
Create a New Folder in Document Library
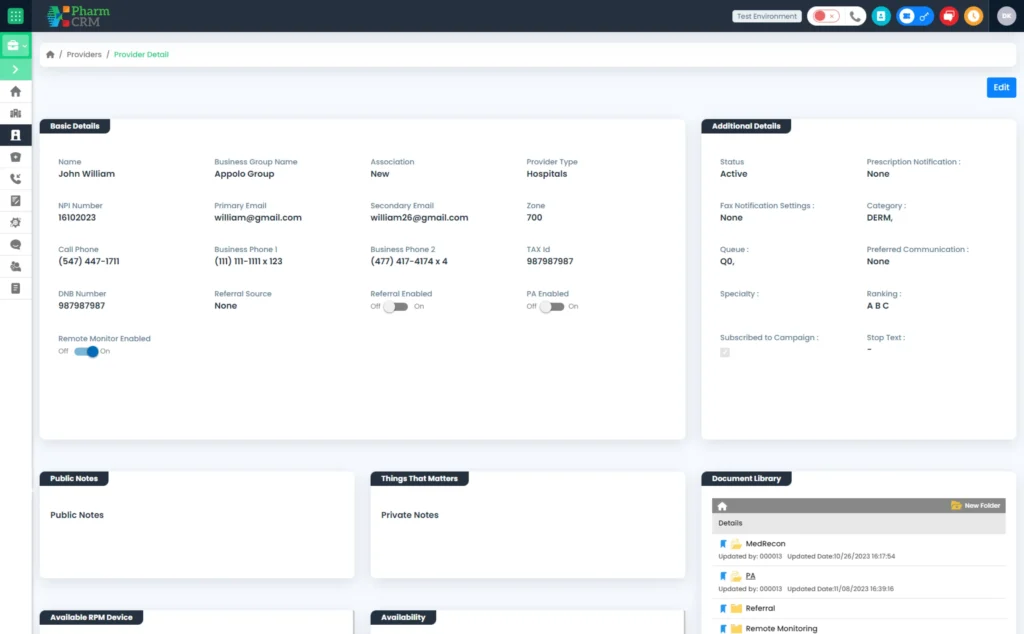coord(975,506)
